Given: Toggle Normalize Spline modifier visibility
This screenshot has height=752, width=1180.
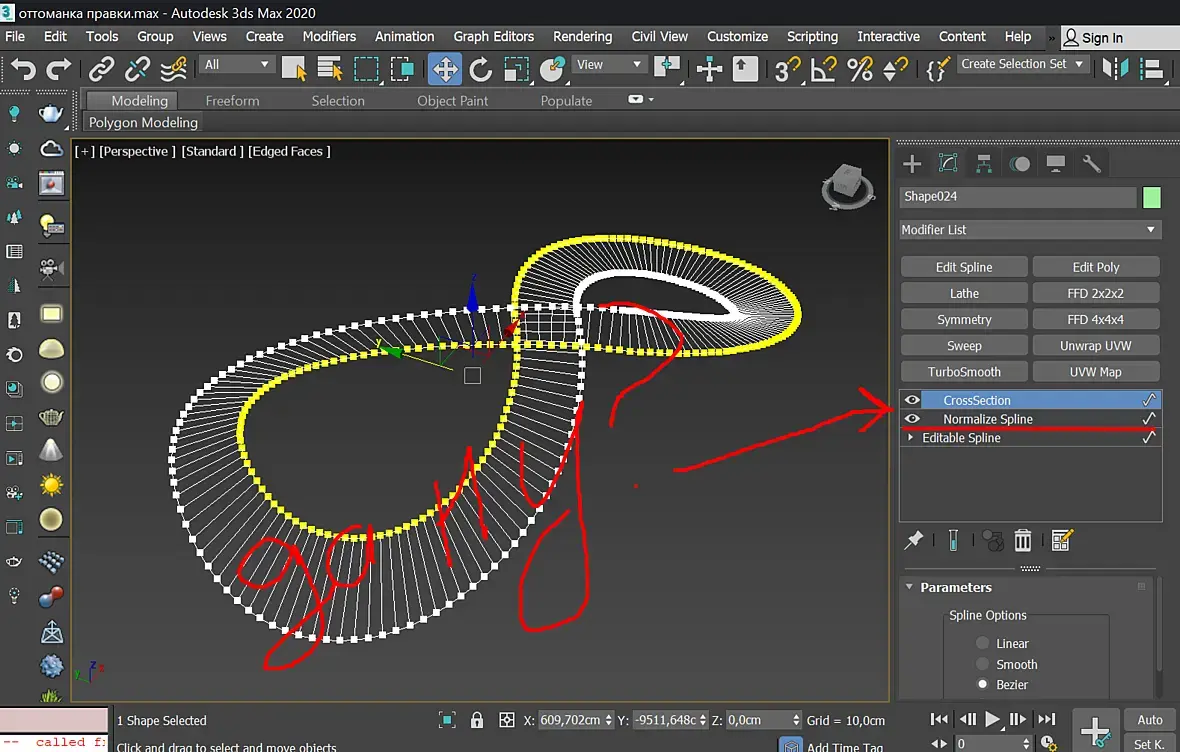Looking at the screenshot, I should pyautogui.click(x=912, y=419).
